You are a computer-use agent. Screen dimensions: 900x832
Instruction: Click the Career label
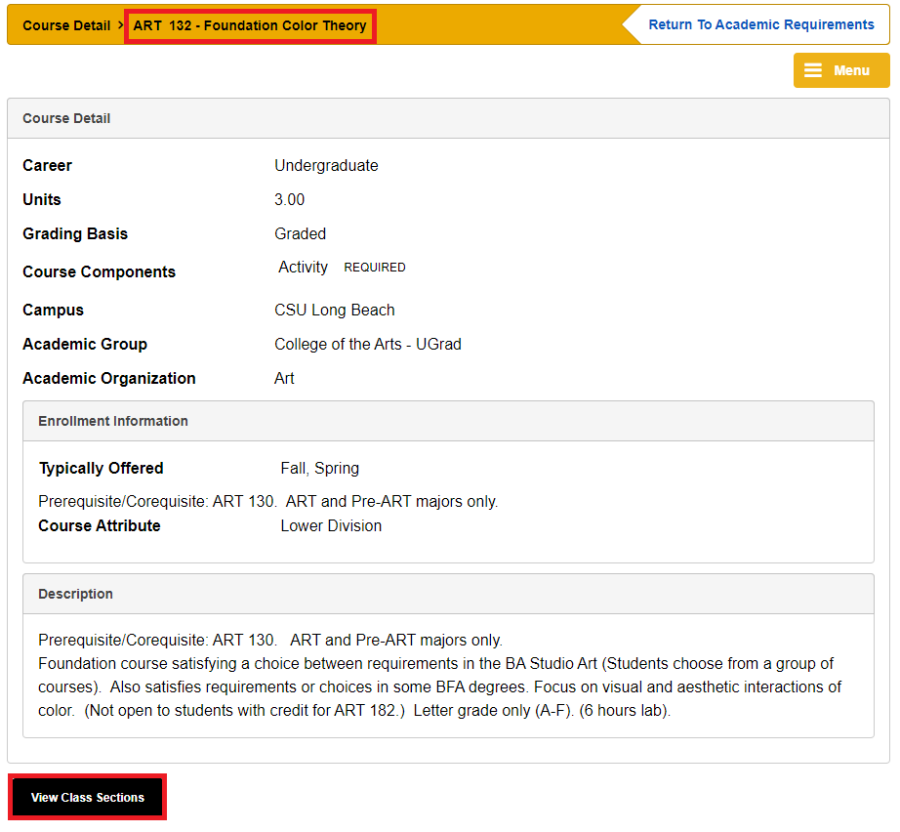(x=47, y=166)
